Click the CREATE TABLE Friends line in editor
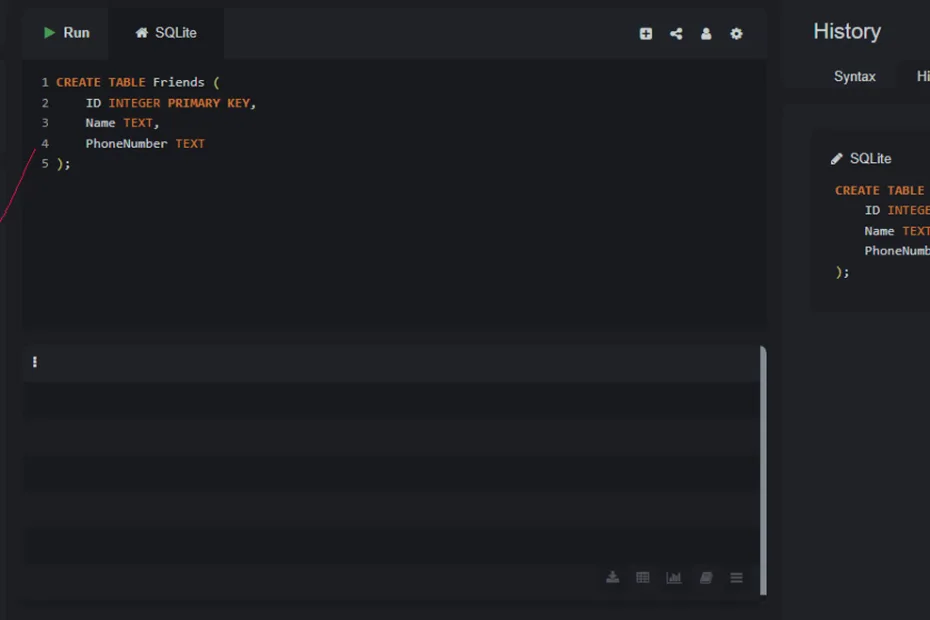This screenshot has height=620, width=930. pyautogui.click(x=130, y=82)
